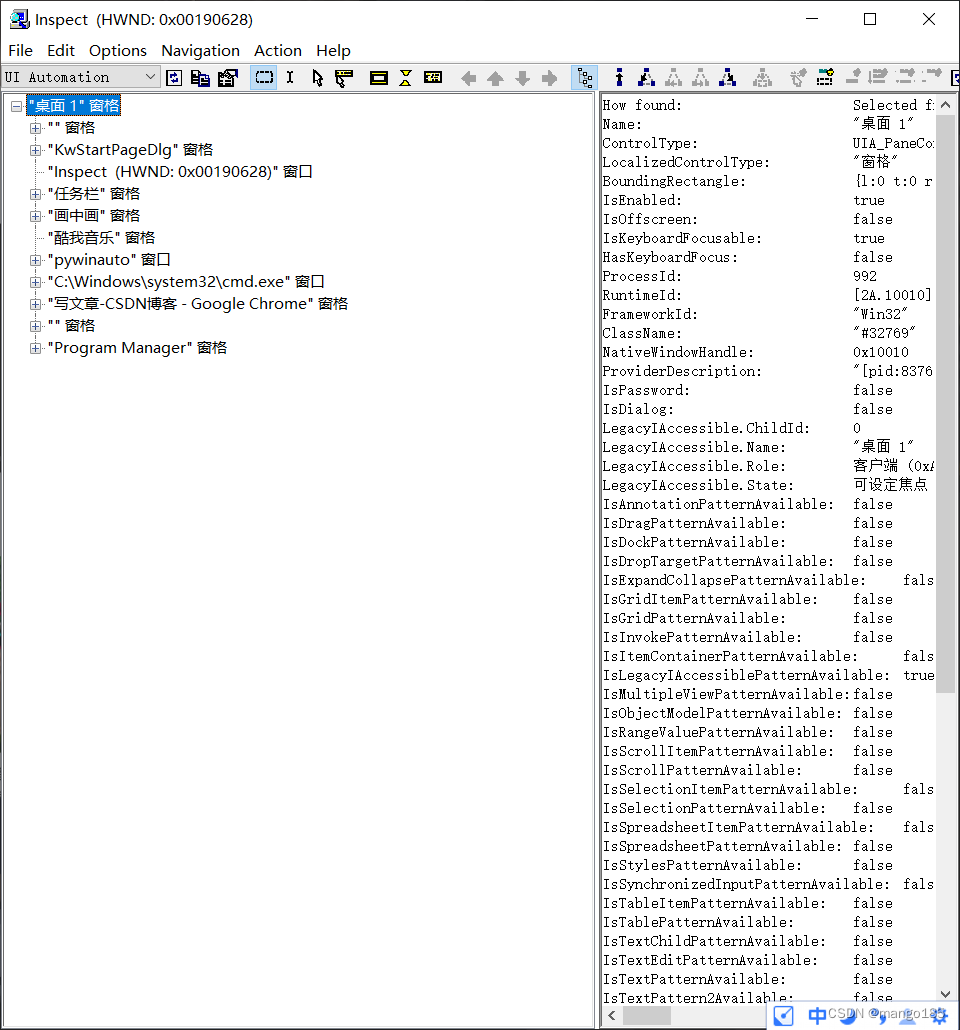This screenshot has height=1030, width=960.
Task: Navigate to parent element using left arrow icon
Action: pyautogui.click(x=466, y=77)
